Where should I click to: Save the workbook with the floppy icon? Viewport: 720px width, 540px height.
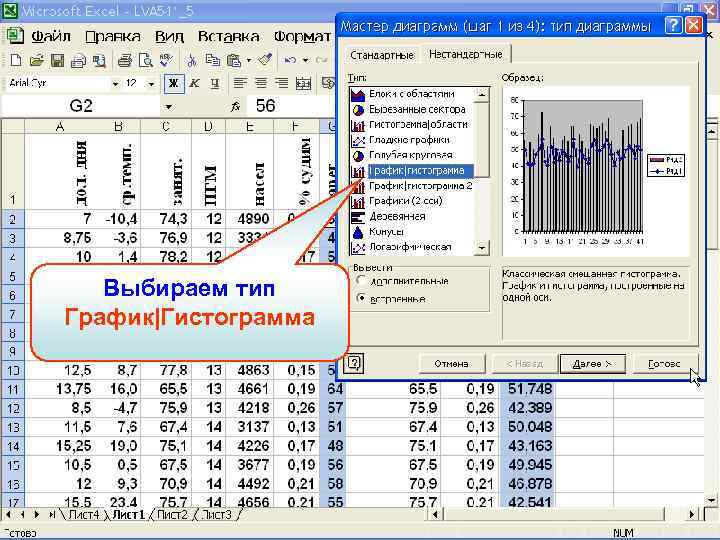(57, 60)
